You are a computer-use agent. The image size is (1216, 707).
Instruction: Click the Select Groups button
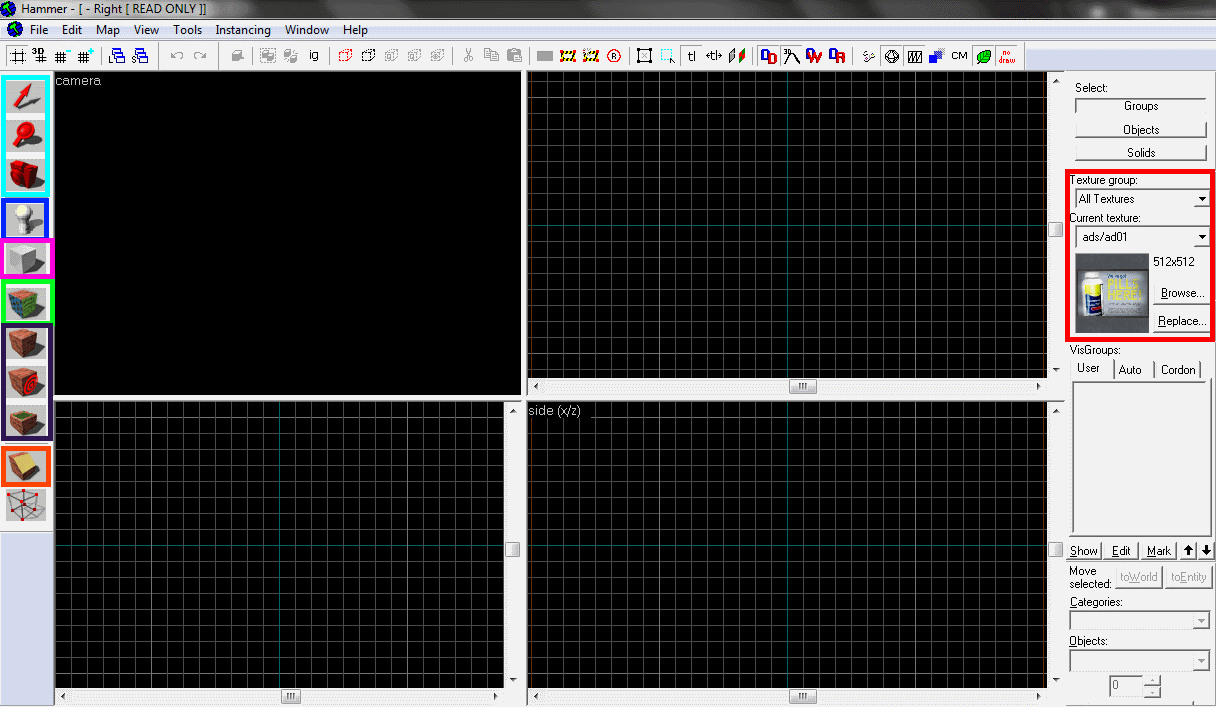point(1141,106)
